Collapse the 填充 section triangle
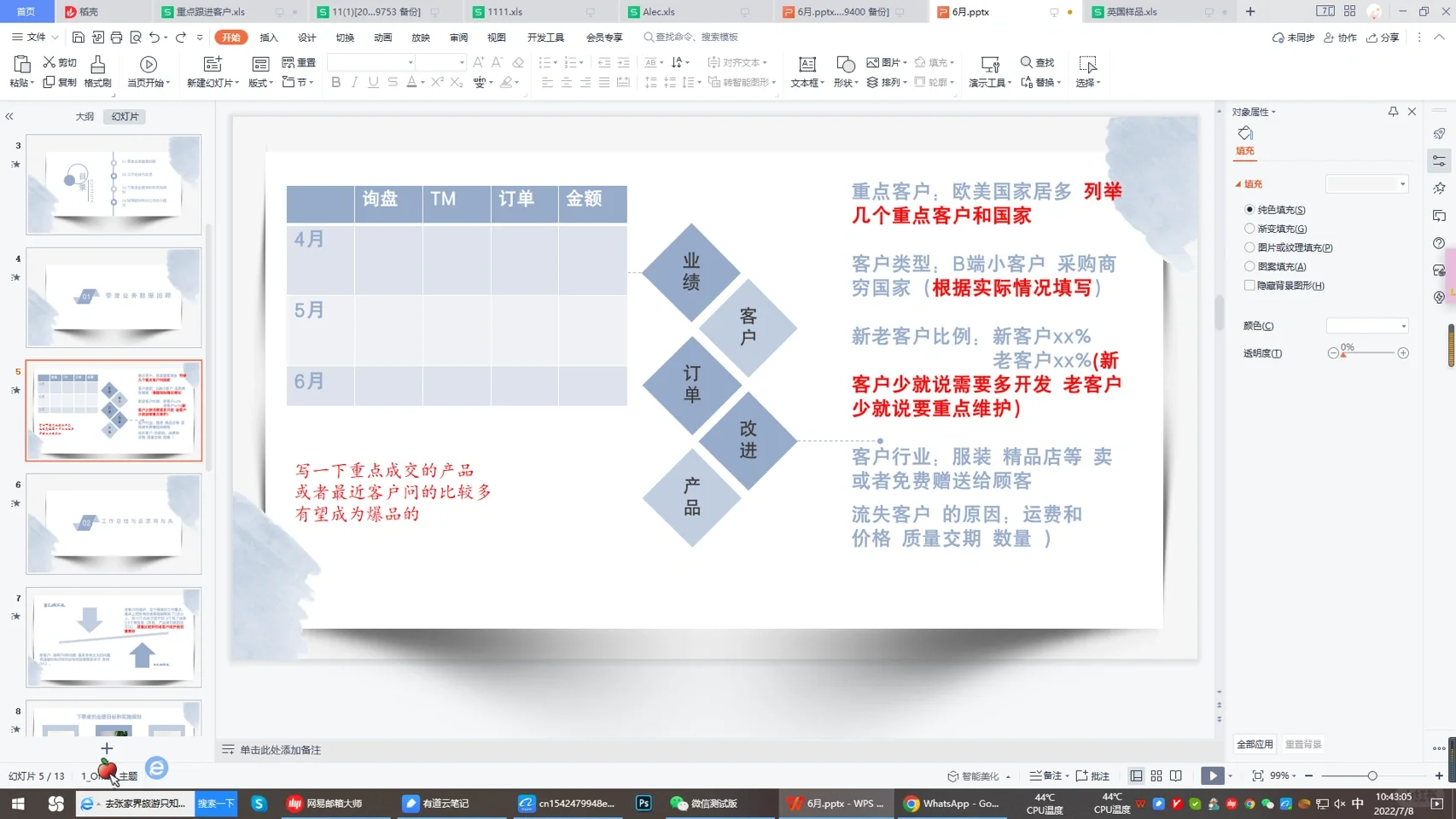The height and width of the screenshot is (819, 1456). pos(1238,184)
